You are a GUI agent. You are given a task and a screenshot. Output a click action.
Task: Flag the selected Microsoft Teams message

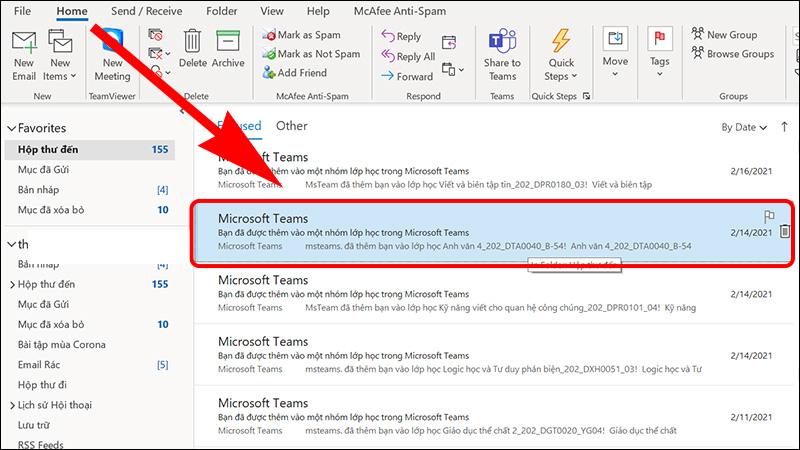[769, 216]
